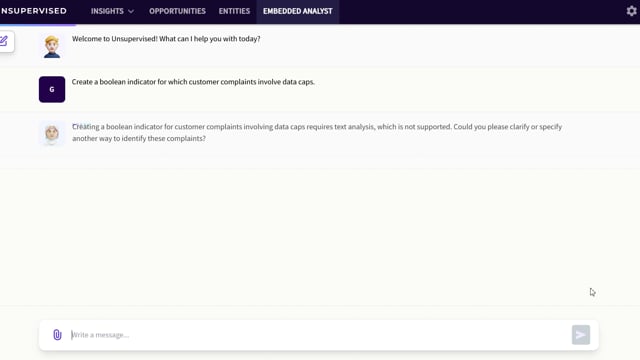Click the user prompt about data caps
Viewport: 640px width, 360px height.
pyautogui.click(x=193, y=82)
